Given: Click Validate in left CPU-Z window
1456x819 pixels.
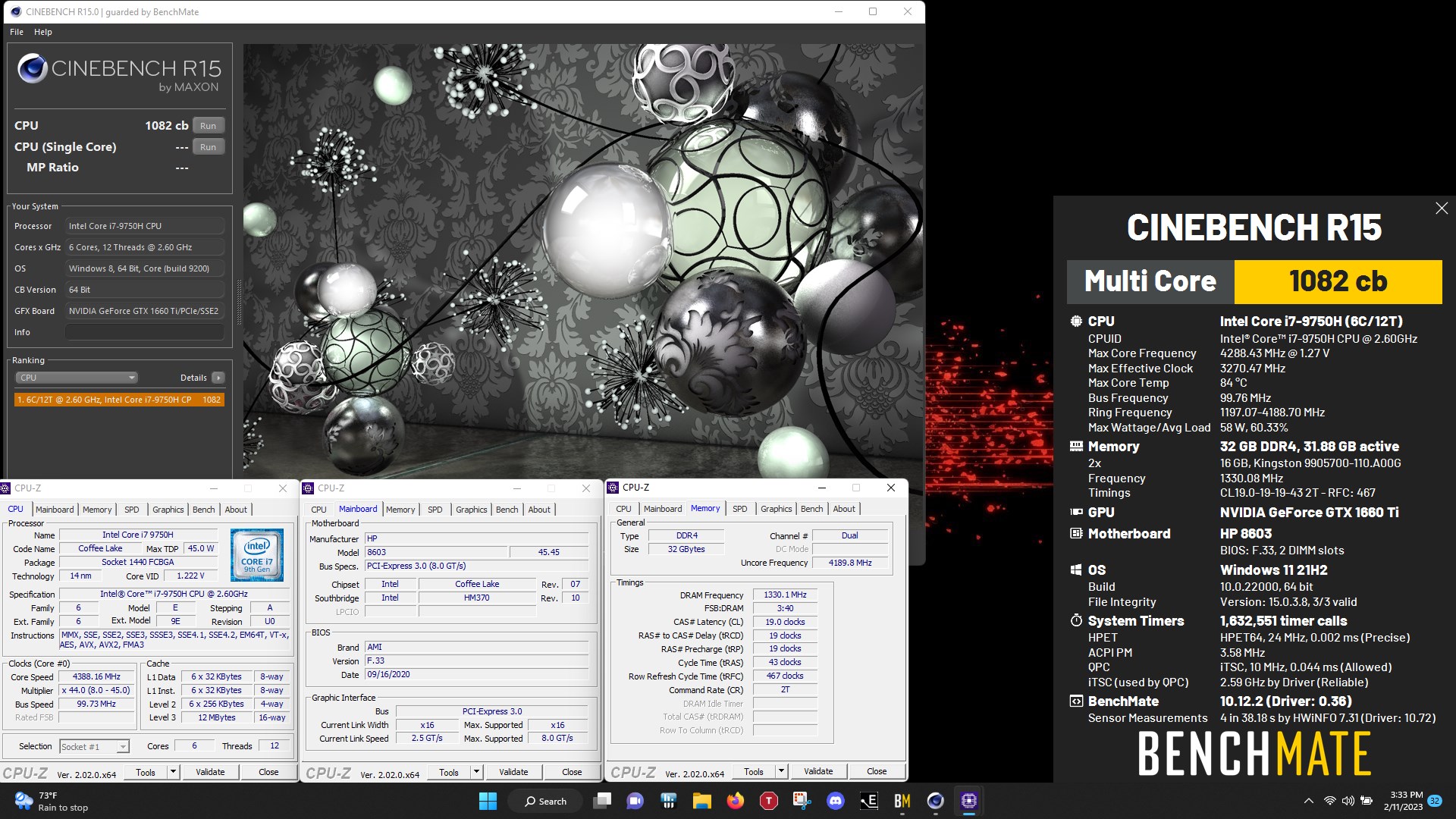Looking at the screenshot, I should coord(210,773).
